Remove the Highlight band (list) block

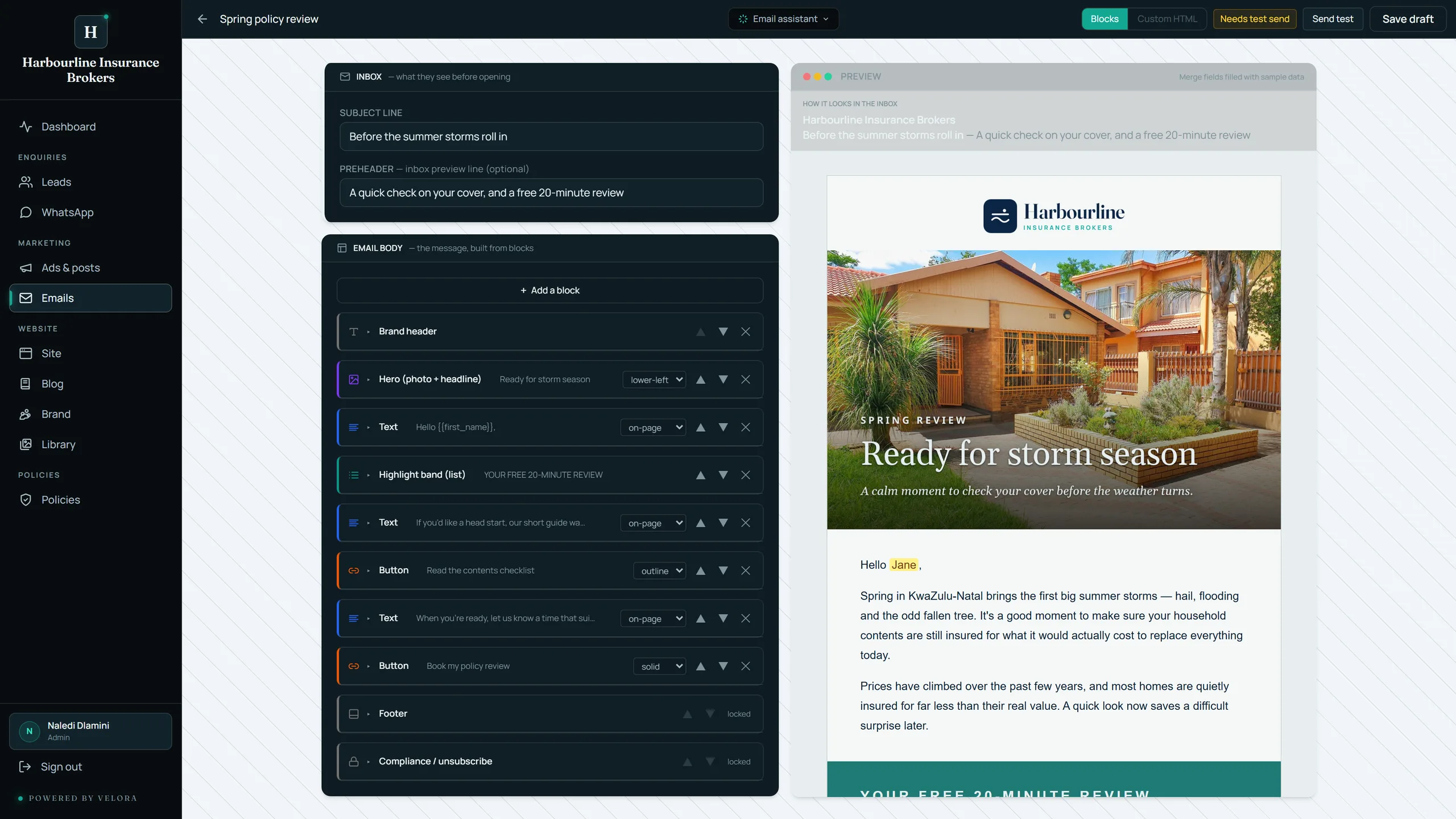point(745,475)
